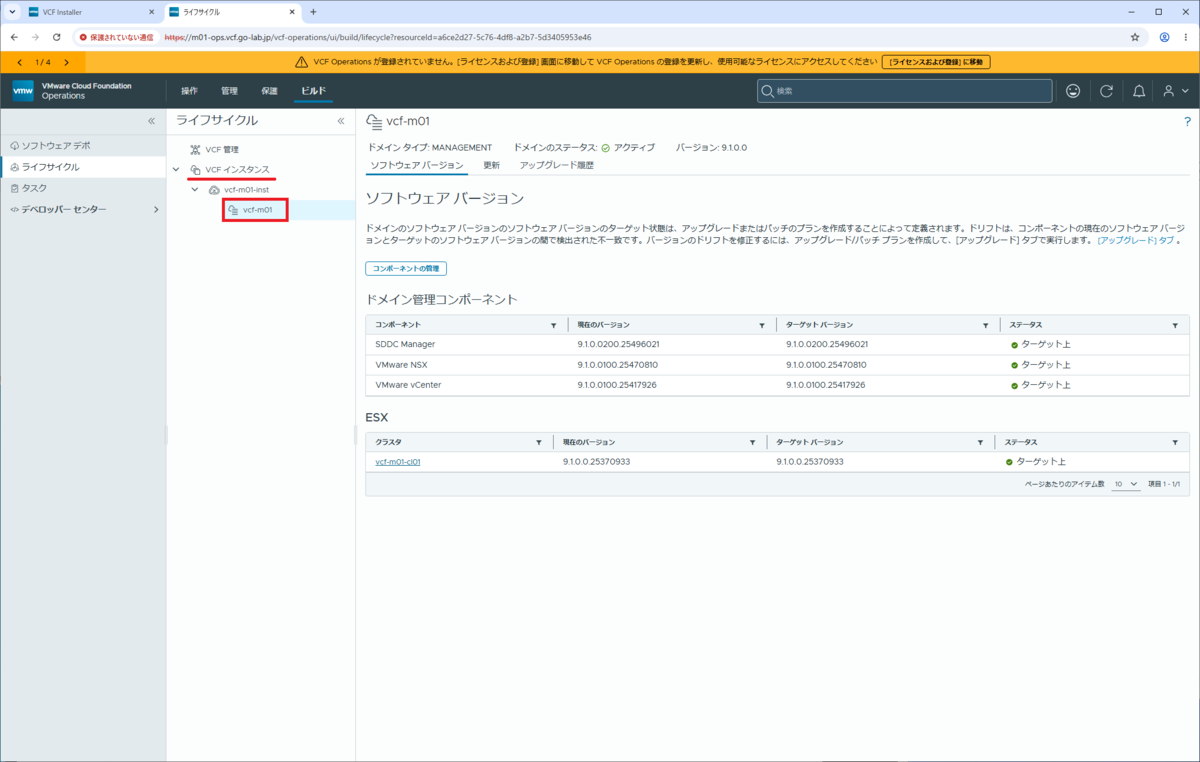Switch to the 更新 tab
The image size is (1200, 762).
coord(491,165)
